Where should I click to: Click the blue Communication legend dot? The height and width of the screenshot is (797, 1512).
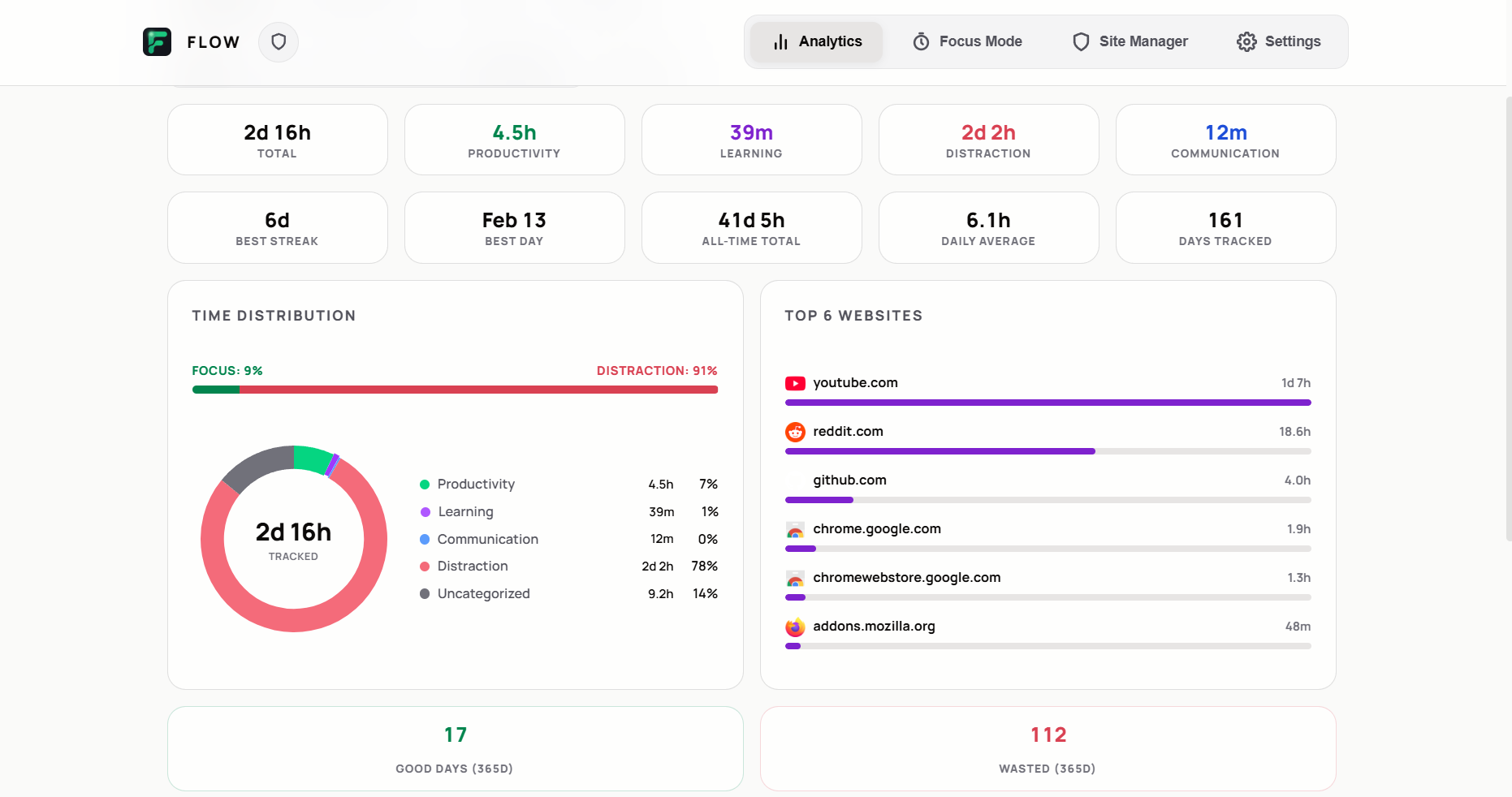click(x=425, y=539)
